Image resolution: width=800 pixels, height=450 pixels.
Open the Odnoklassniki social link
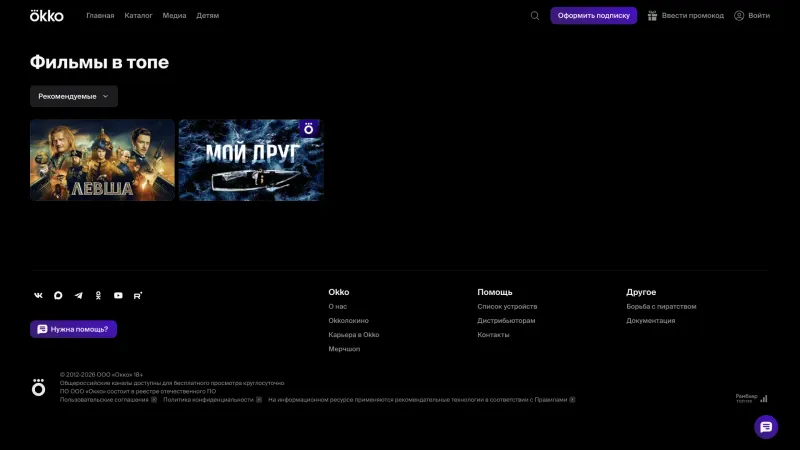tap(98, 295)
